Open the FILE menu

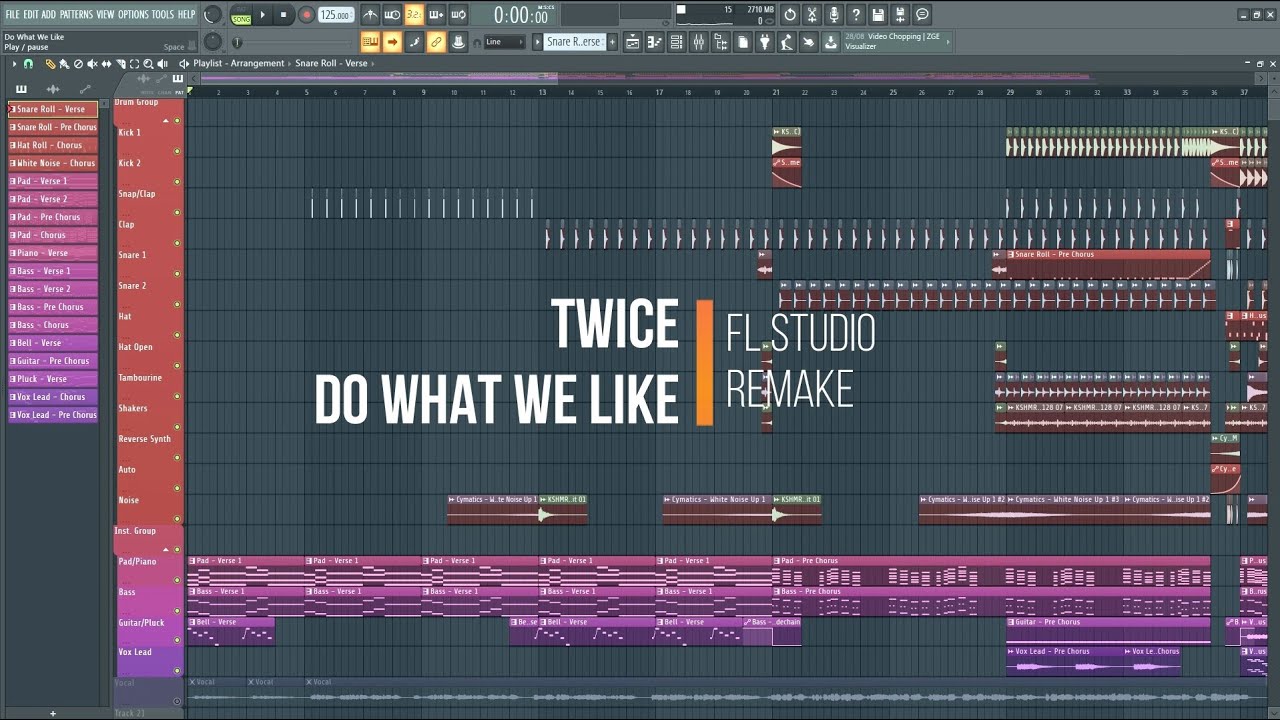click(x=12, y=14)
